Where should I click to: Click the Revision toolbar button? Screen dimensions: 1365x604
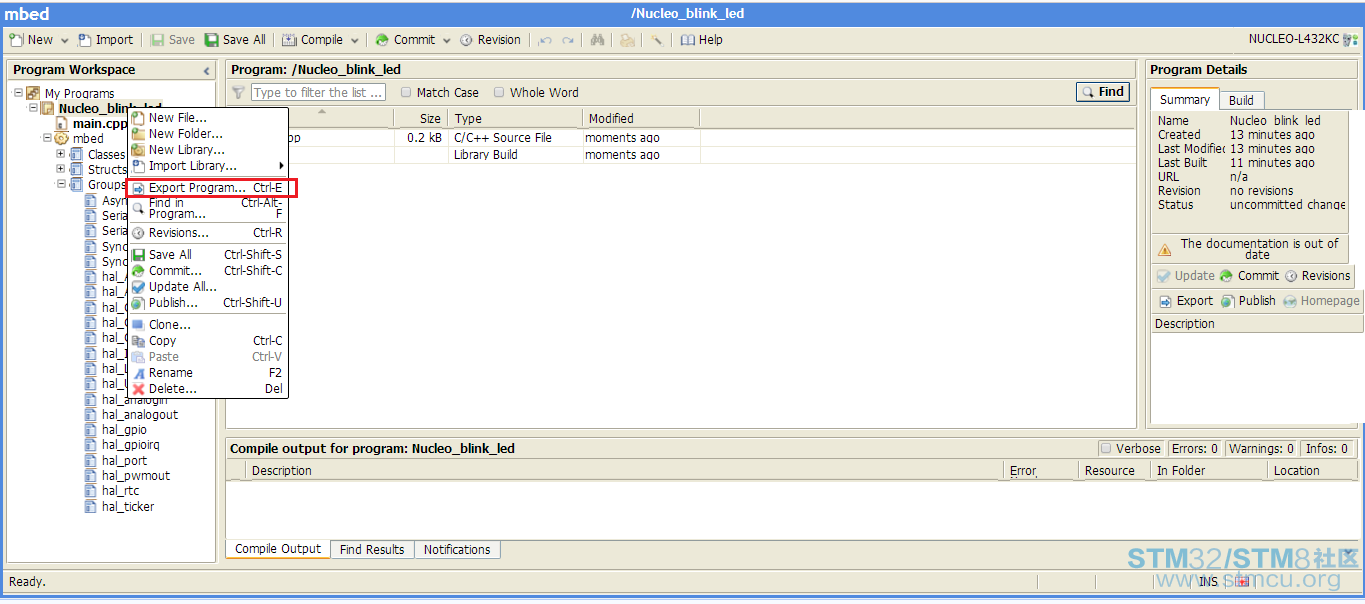click(x=490, y=40)
